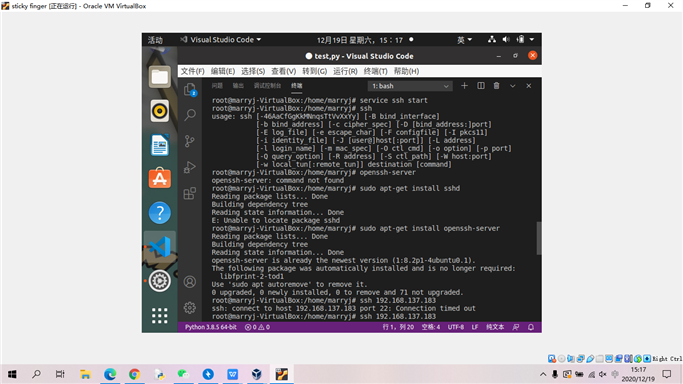Open the 转到(G) menu

[314, 71]
